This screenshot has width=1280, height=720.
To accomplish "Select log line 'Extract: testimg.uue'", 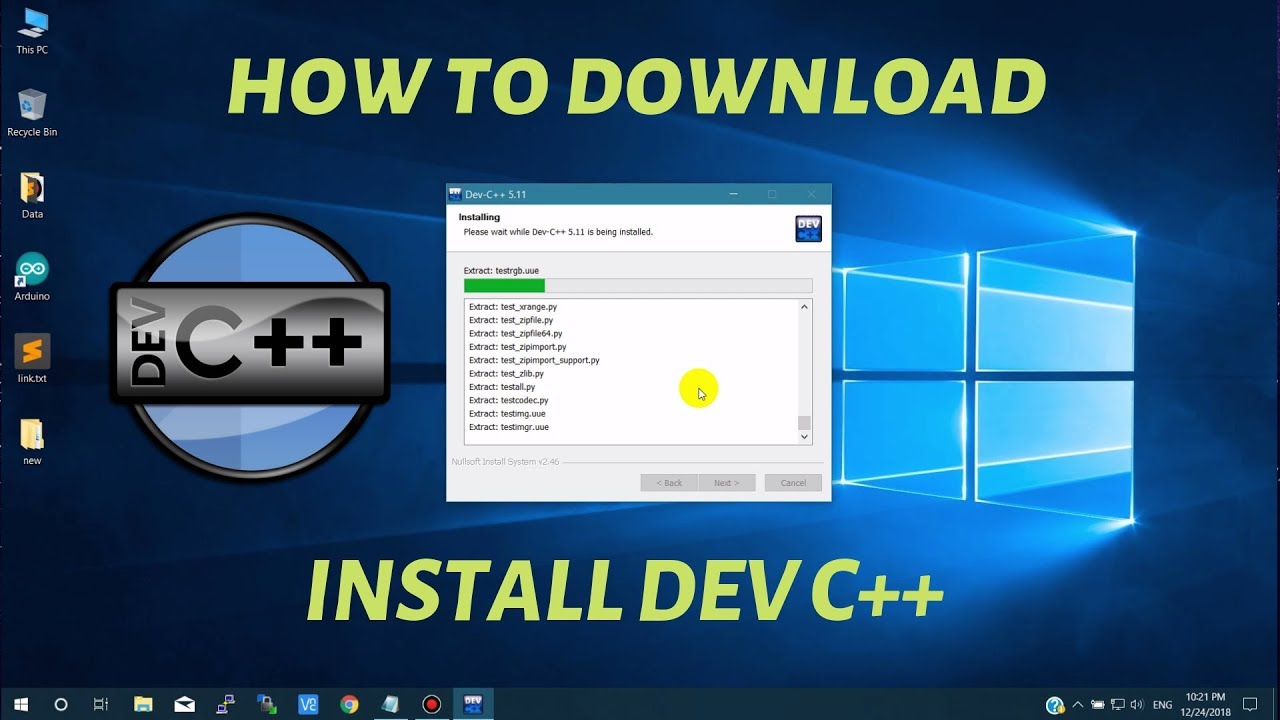I will (507, 413).
